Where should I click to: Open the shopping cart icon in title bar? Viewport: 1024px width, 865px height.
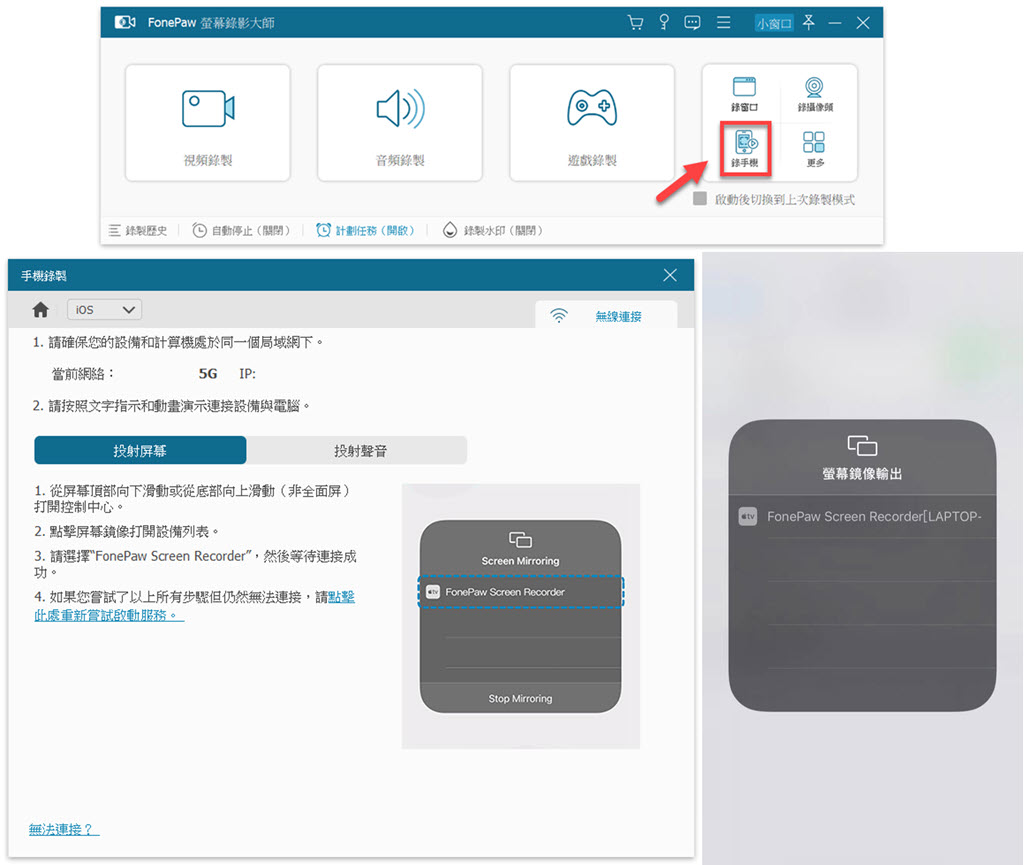click(x=635, y=23)
